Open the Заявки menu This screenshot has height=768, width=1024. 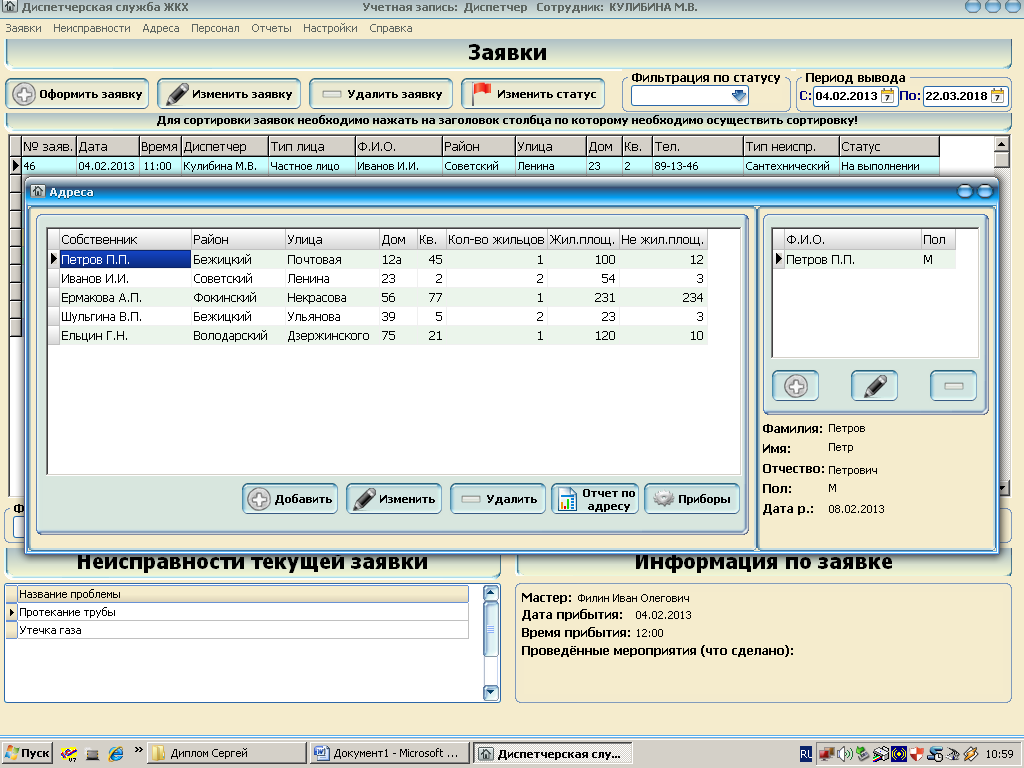point(24,28)
